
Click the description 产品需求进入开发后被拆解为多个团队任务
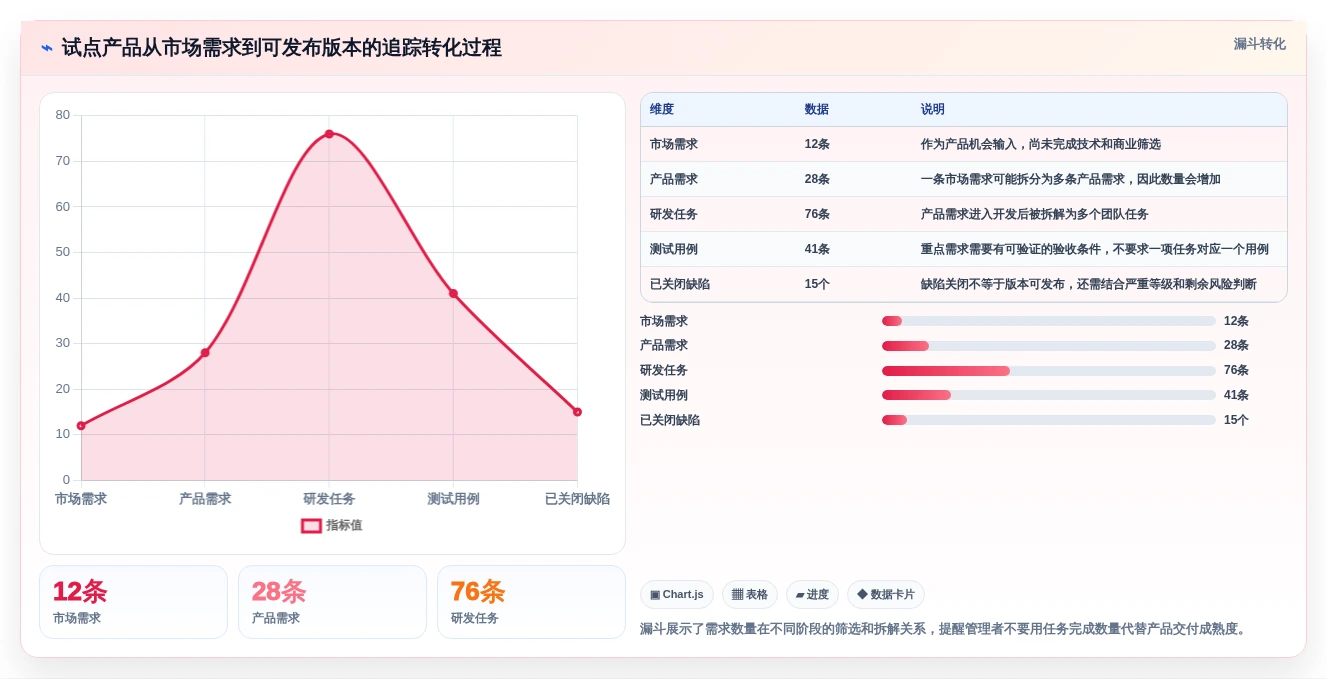(1035, 214)
